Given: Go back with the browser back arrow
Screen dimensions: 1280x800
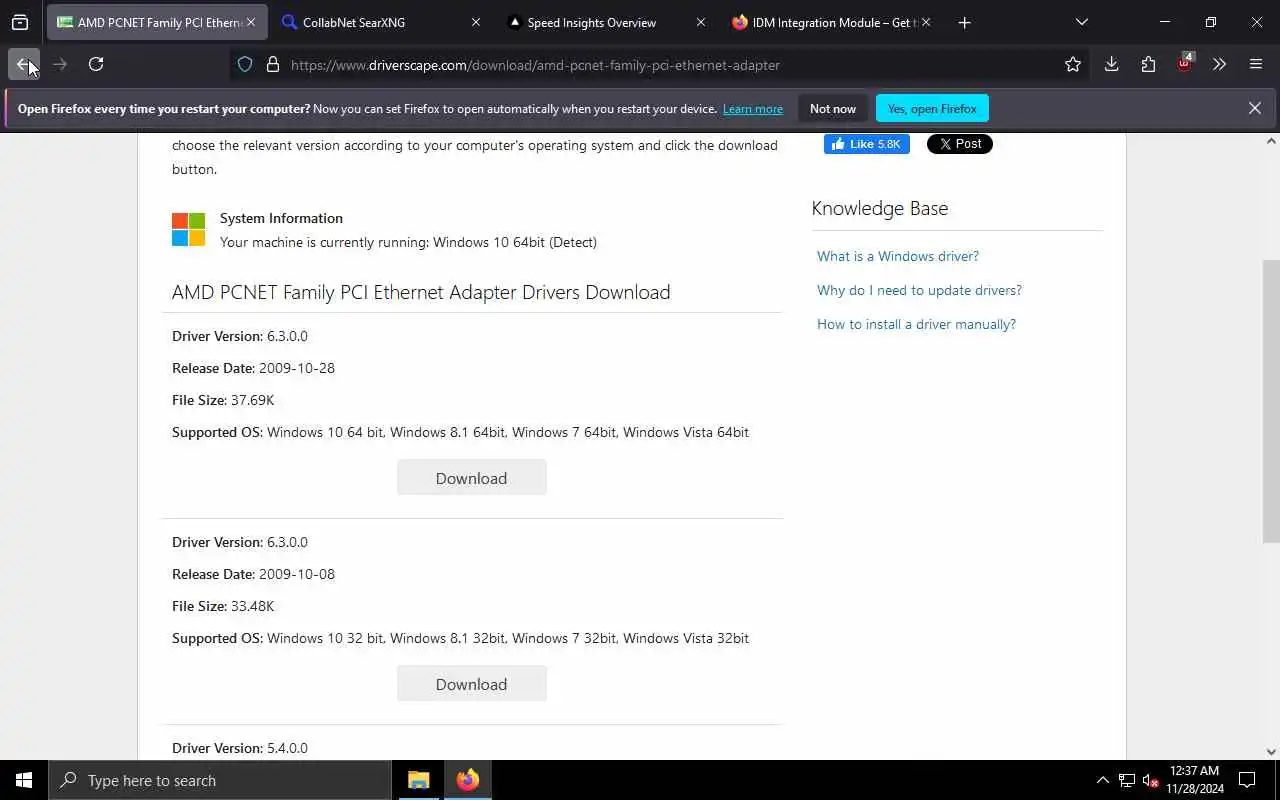Looking at the screenshot, I should tap(24, 64).
